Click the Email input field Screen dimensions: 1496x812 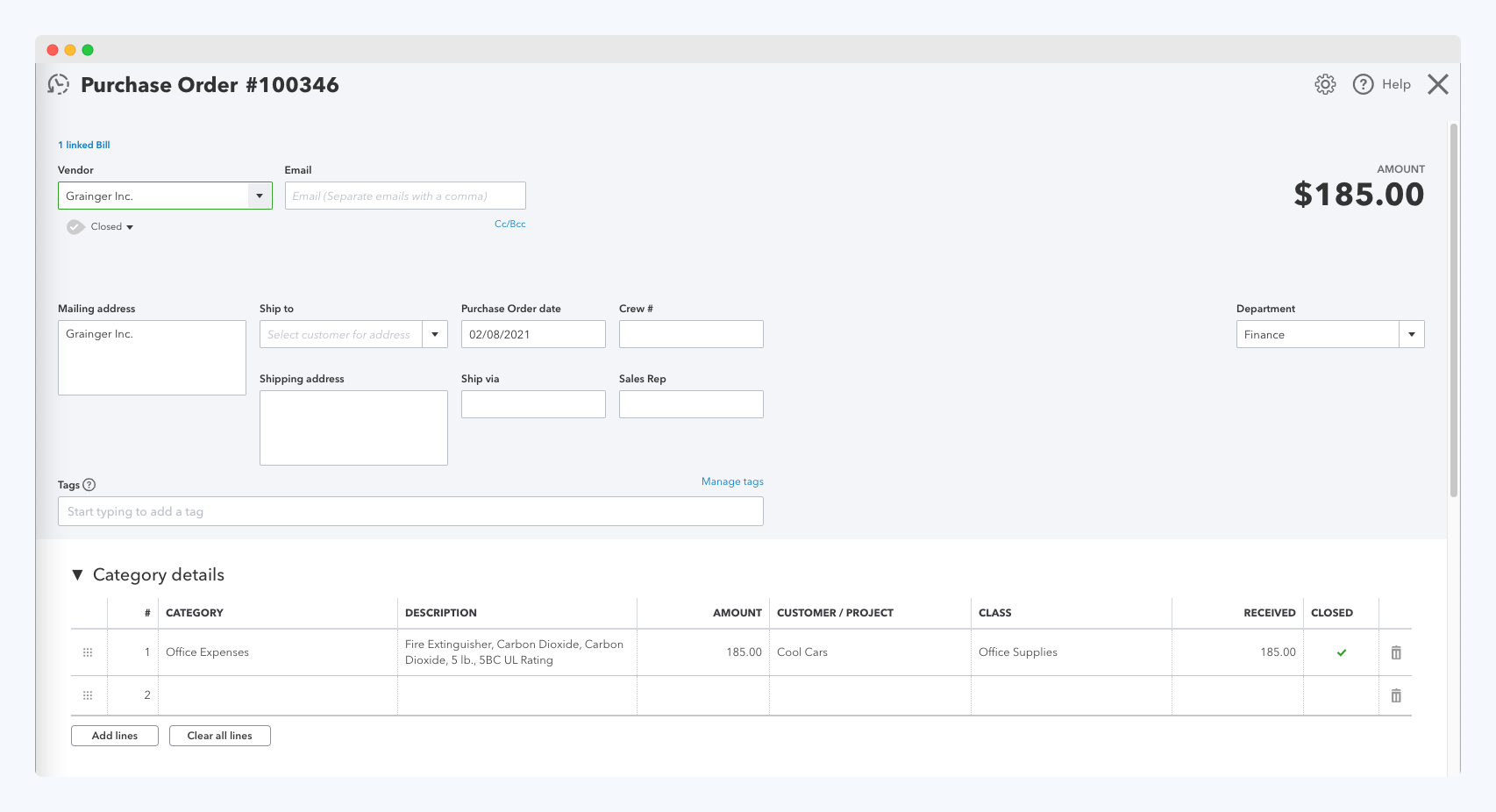tap(405, 196)
